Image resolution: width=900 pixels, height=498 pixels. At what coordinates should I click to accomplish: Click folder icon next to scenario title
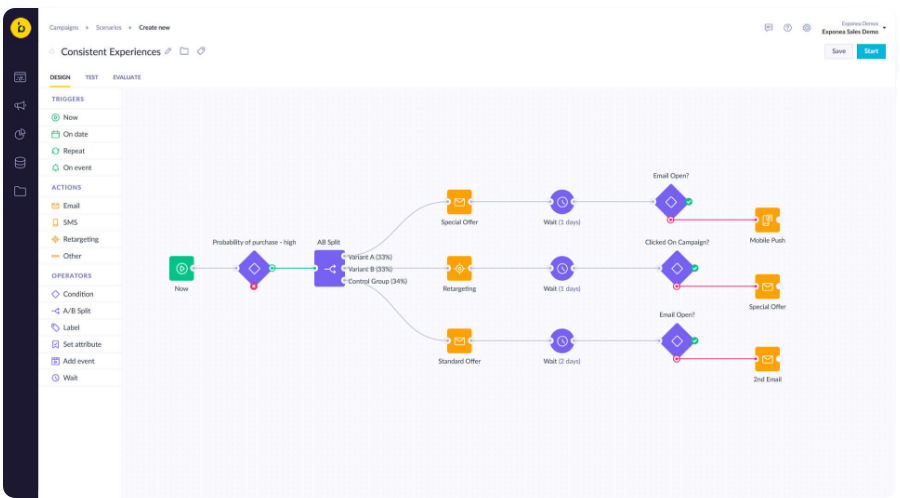point(184,51)
